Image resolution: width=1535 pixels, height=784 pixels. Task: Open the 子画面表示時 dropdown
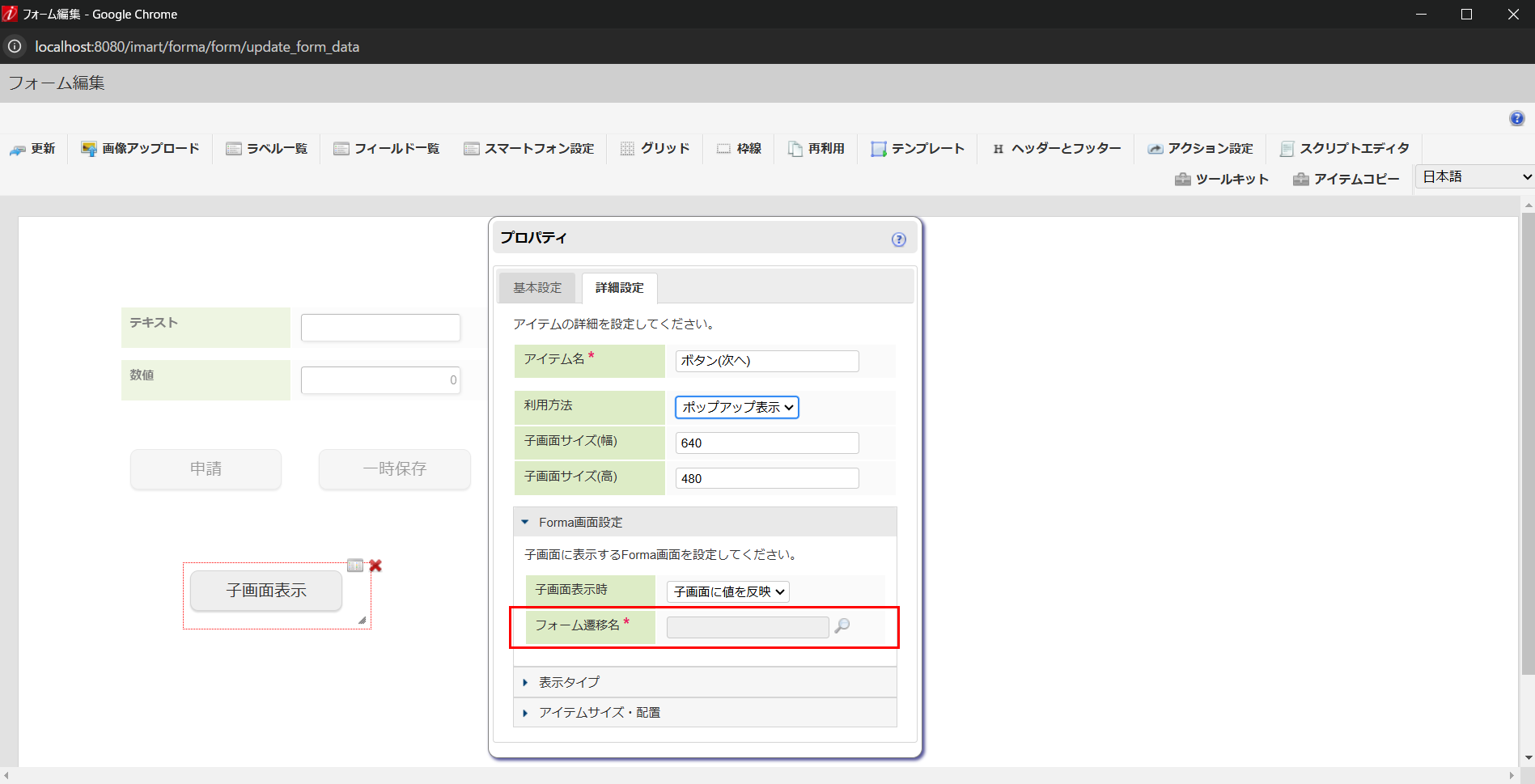pos(727,591)
